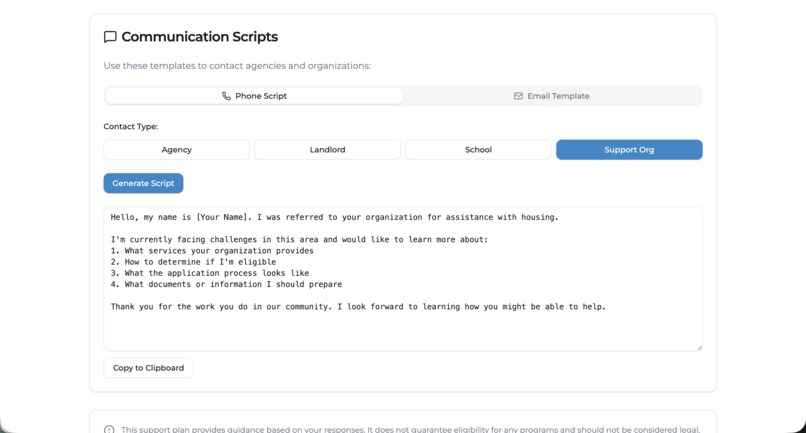806x433 pixels.
Task: Copy the script to clipboard
Action: click(149, 368)
